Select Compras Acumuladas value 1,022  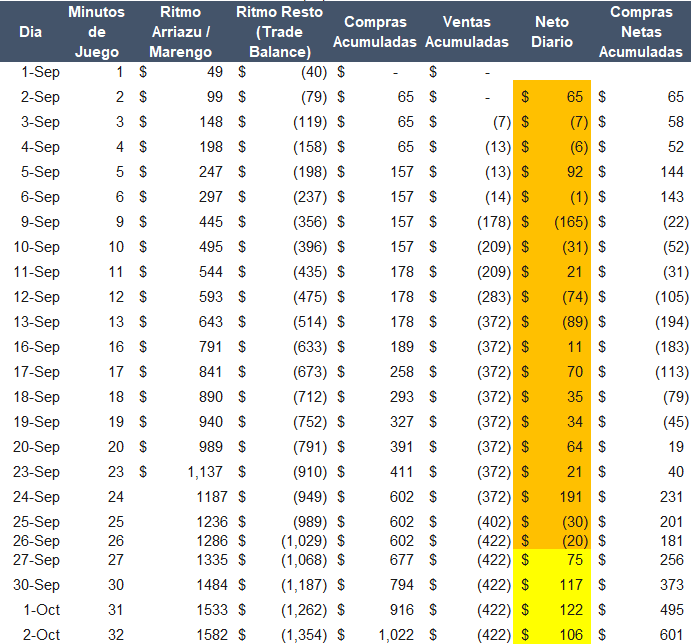click(x=396, y=635)
